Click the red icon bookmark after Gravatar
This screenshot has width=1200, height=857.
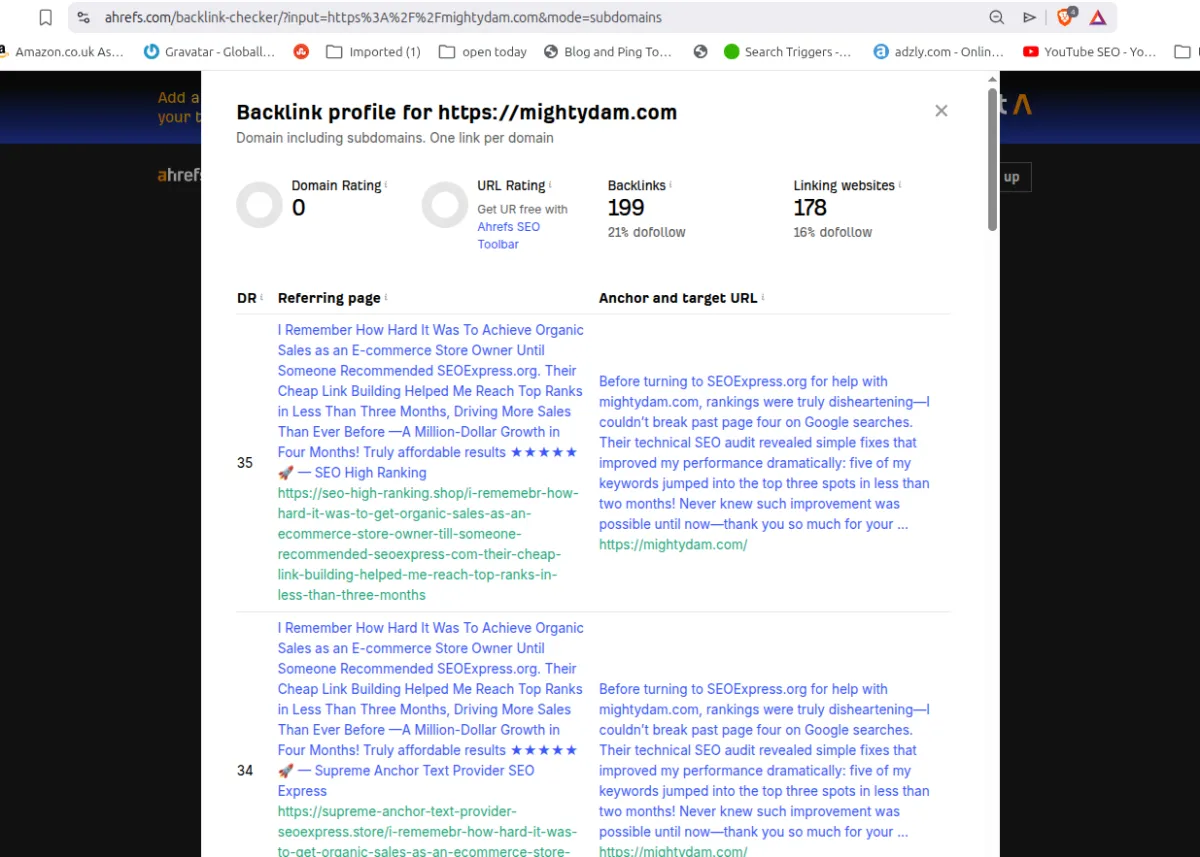(301, 52)
